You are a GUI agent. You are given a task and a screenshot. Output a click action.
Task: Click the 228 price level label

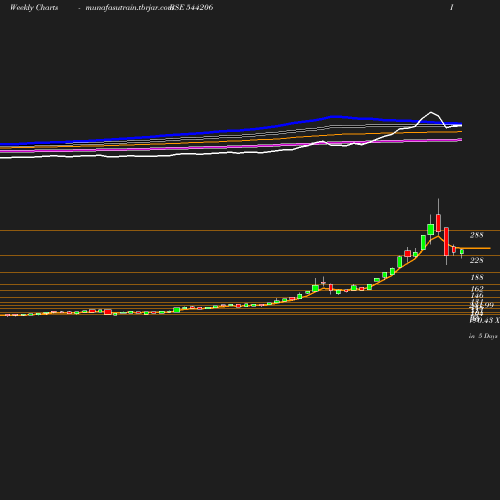click(476, 260)
